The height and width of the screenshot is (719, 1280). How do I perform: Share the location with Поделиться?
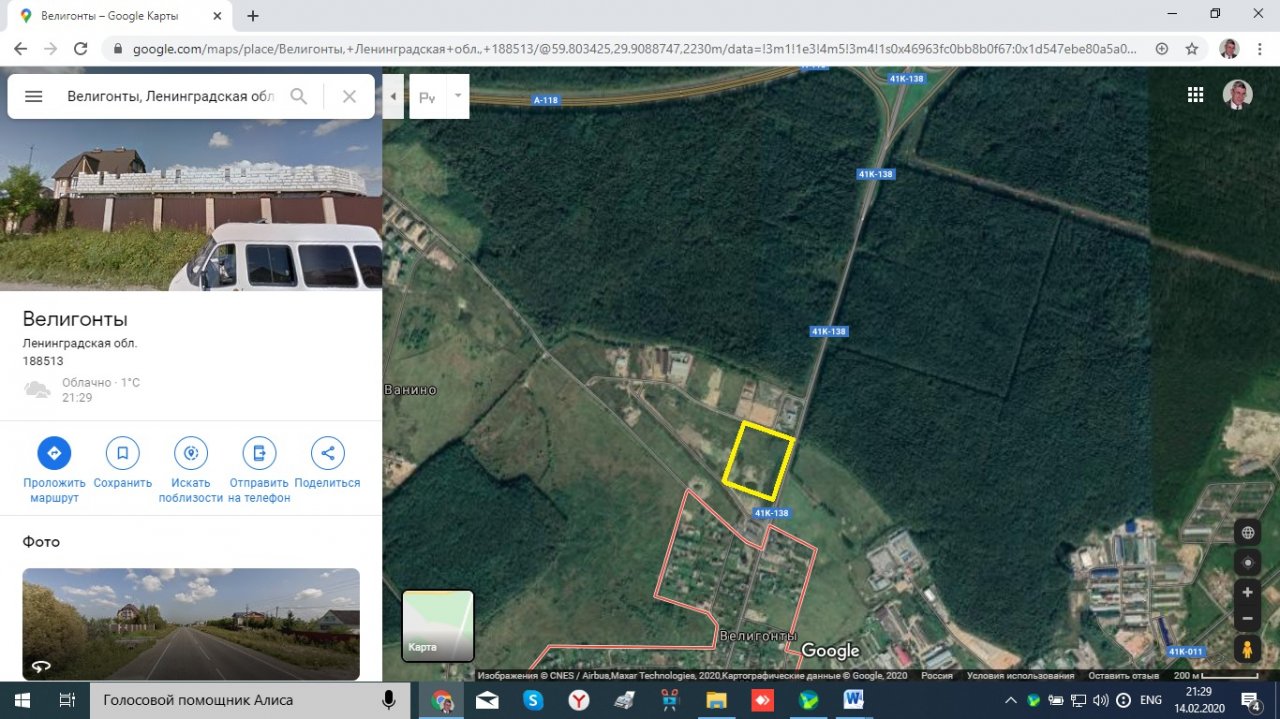point(327,453)
